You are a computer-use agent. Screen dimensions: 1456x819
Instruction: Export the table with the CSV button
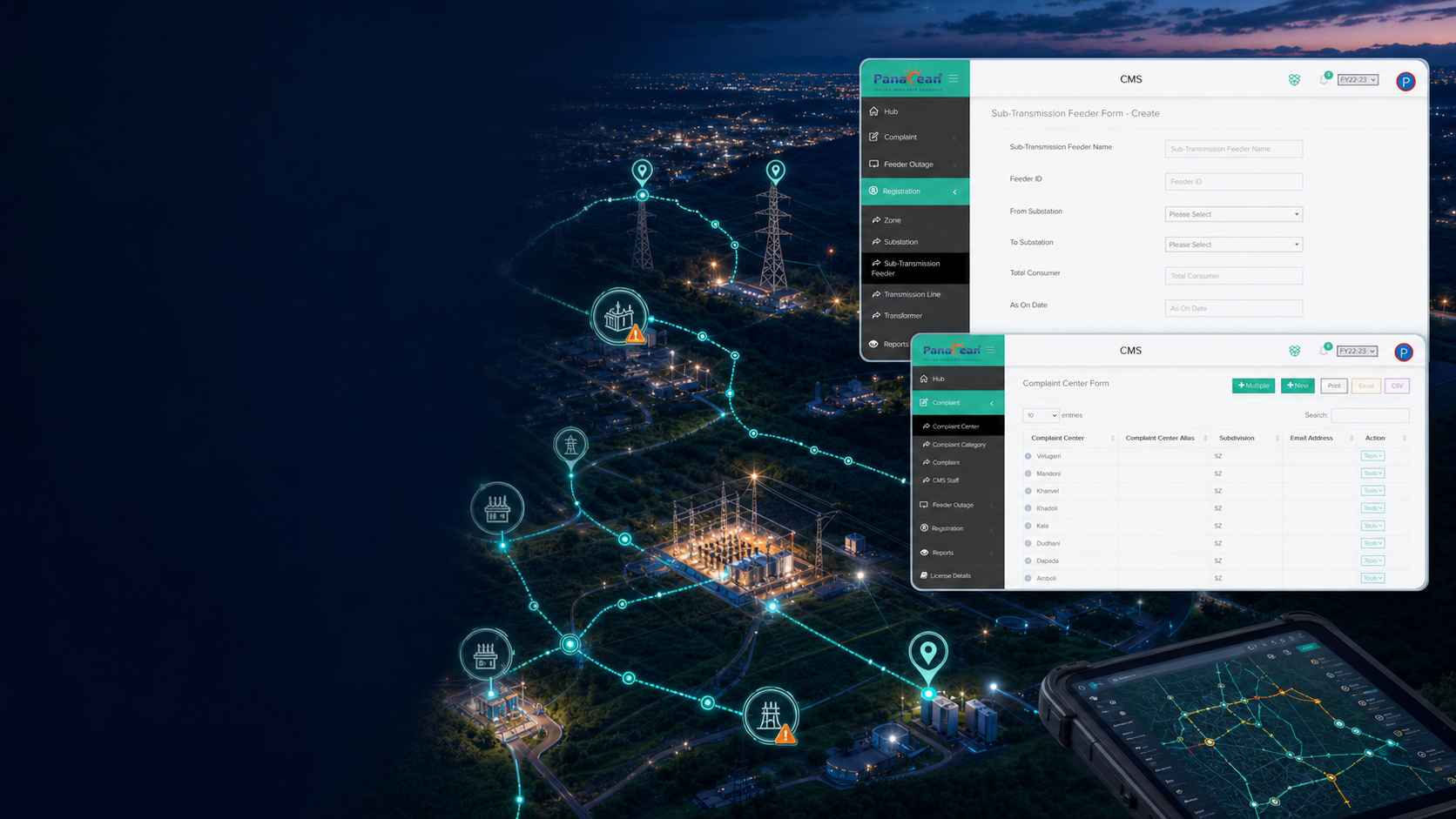pyautogui.click(x=1398, y=386)
